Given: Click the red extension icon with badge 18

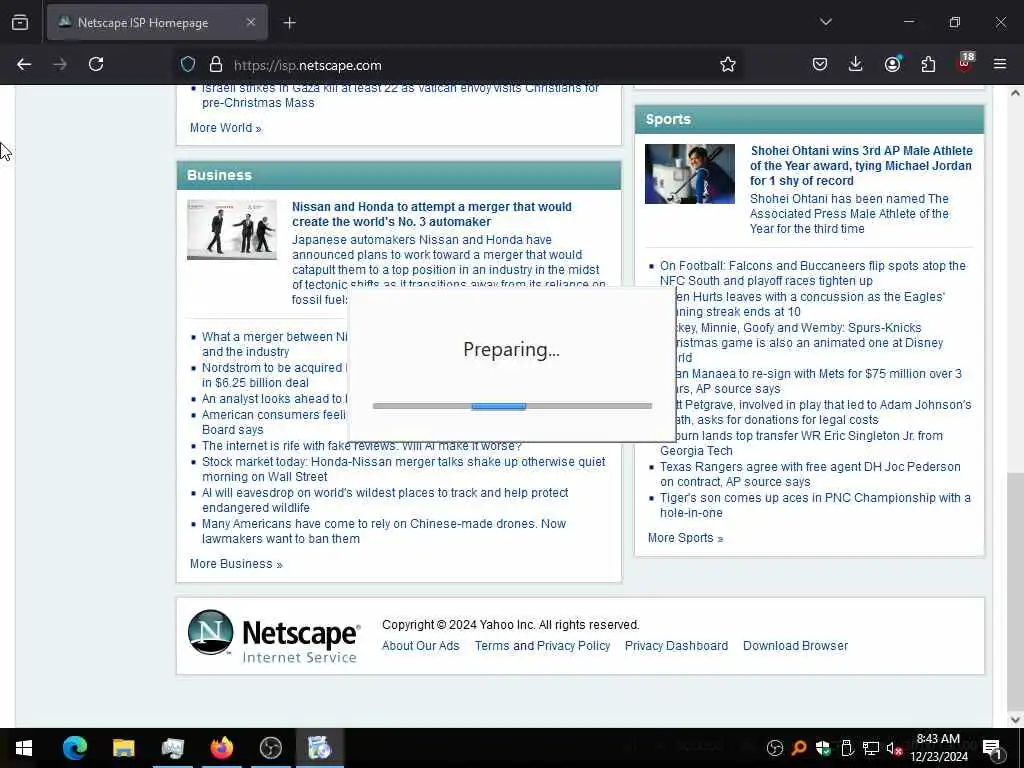Looking at the screenshot, I should [965, 63].
